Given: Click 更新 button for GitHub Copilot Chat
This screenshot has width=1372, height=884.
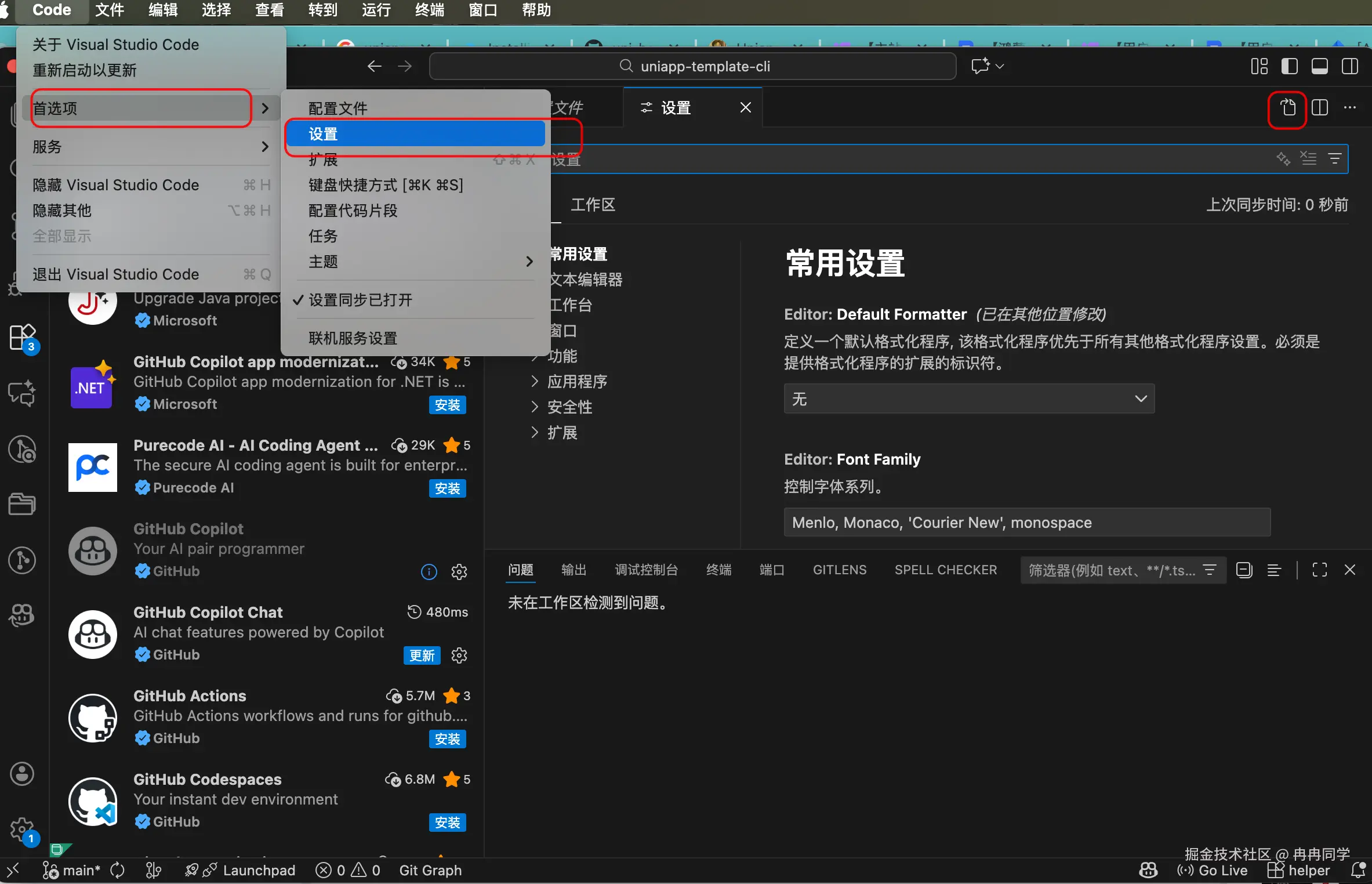Looking at the screenshot, I should coord(422,655).
